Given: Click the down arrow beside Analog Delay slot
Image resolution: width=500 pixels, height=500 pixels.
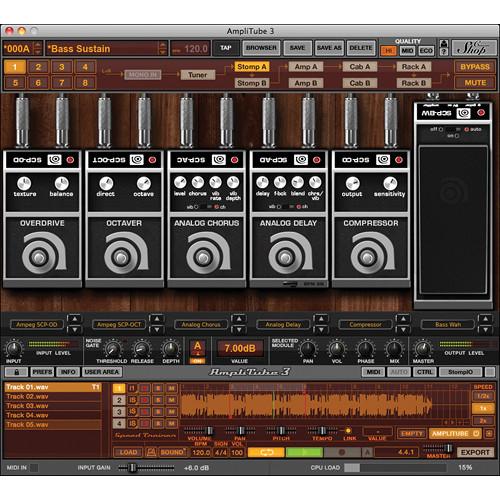Looking at the screenshot, I should point(321,330).
